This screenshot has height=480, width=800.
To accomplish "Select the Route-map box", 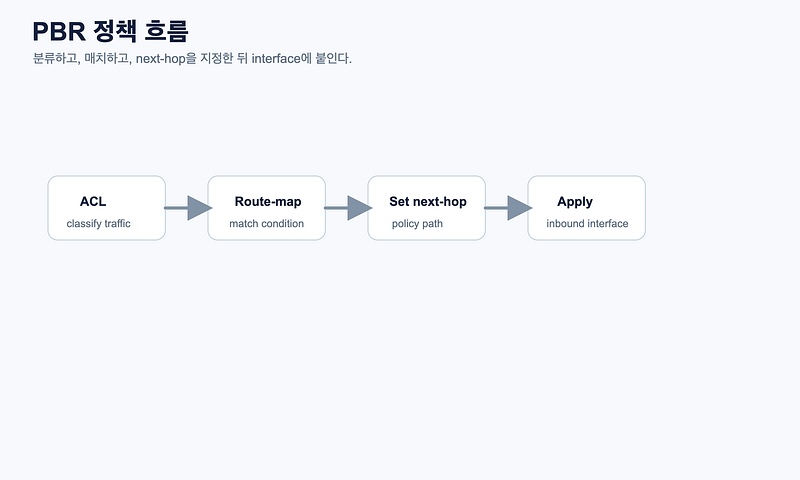I will (266, 208).
